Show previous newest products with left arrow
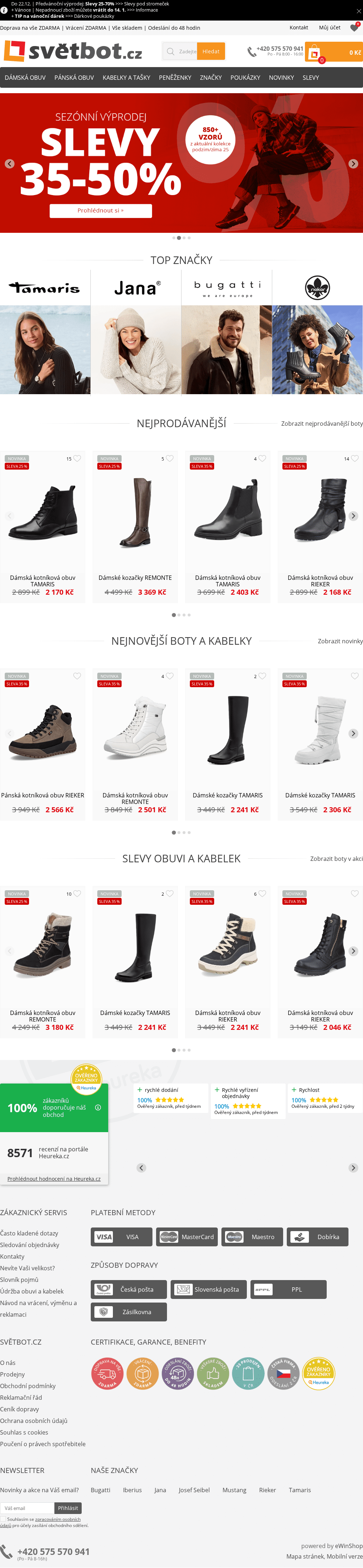 pos(9,734)
